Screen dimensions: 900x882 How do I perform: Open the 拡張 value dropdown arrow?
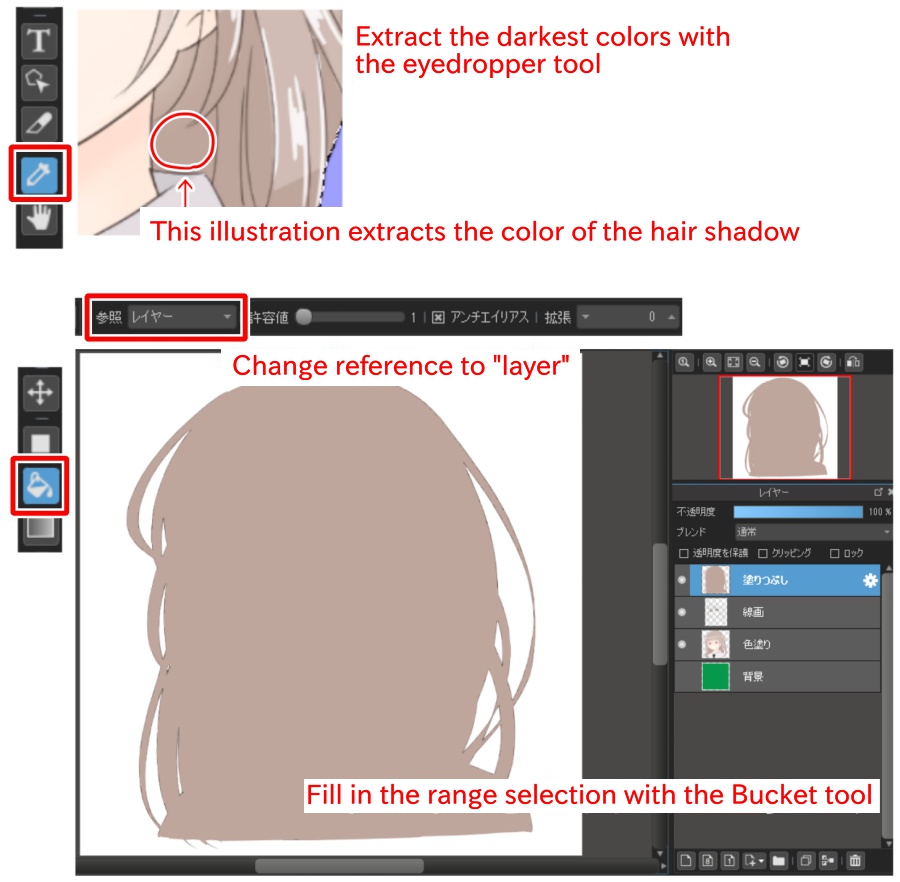point(586,317)
